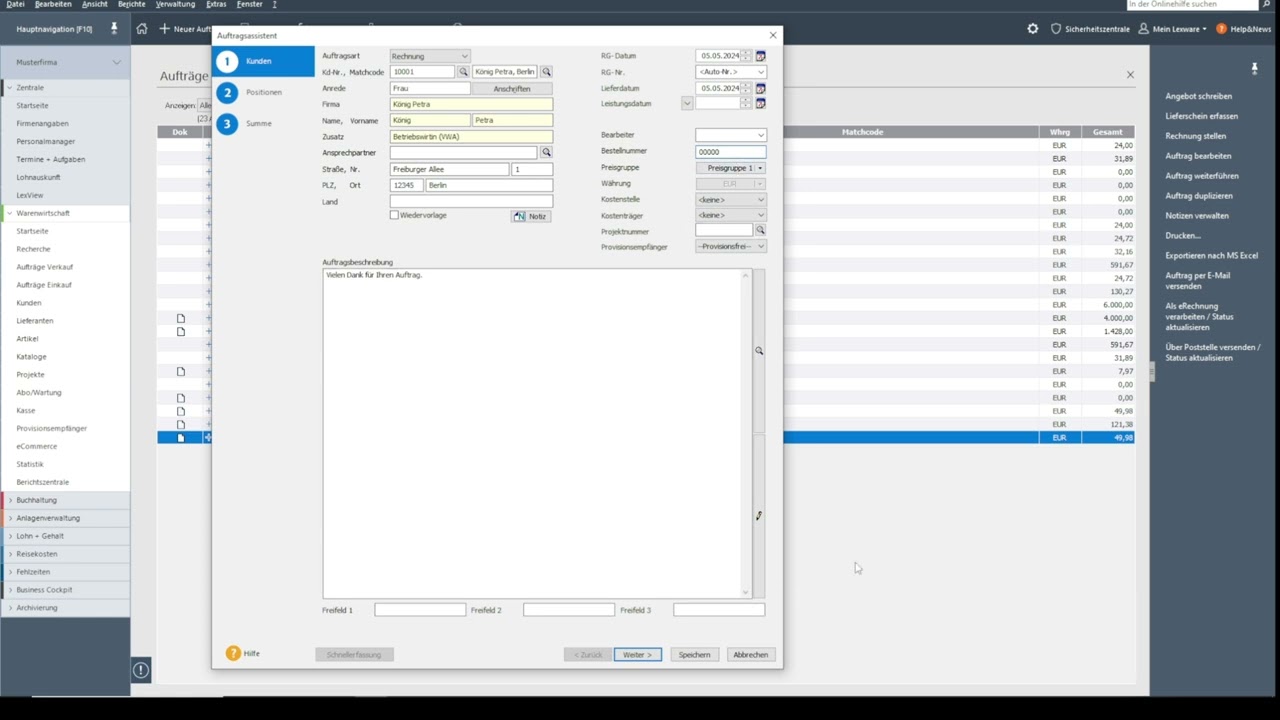This screenshot has width=1280, height=720.
Task: Collapse the Zentrale navigation group
Action: [11, 88]
